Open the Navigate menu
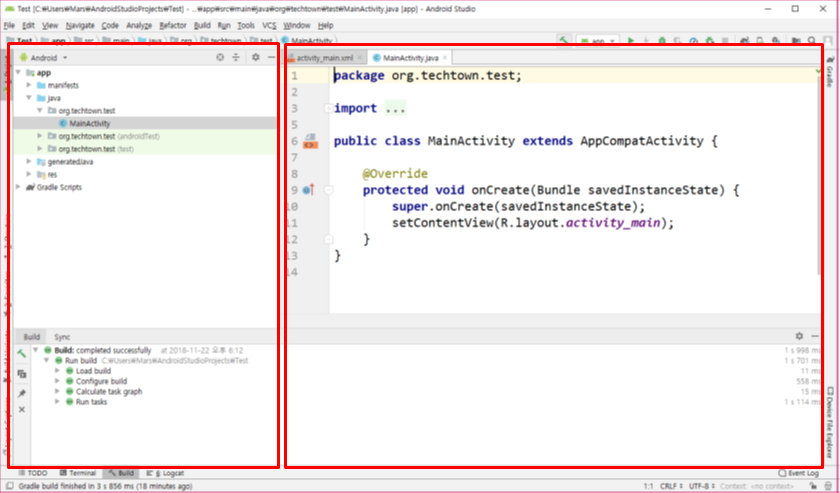 coord(80,25)
